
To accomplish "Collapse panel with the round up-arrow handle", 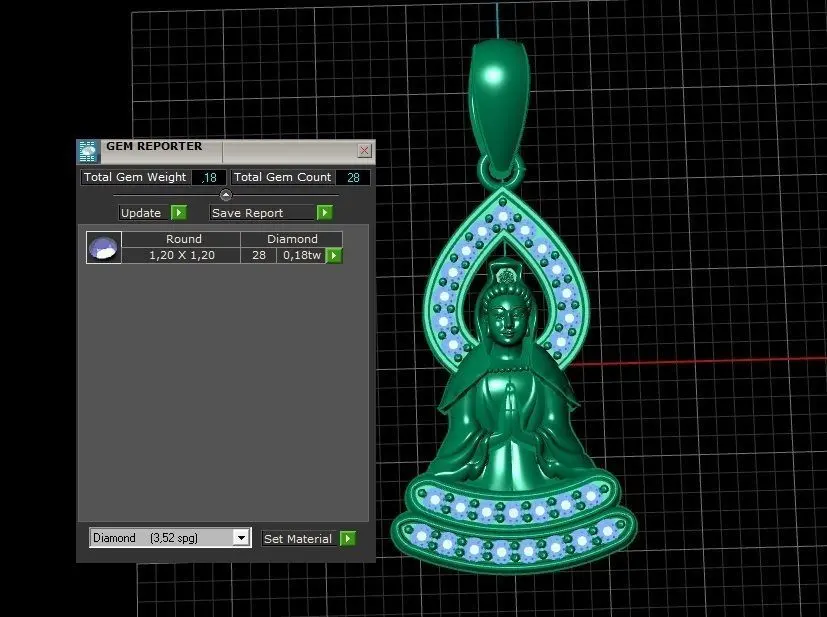I will click(226, 195).
